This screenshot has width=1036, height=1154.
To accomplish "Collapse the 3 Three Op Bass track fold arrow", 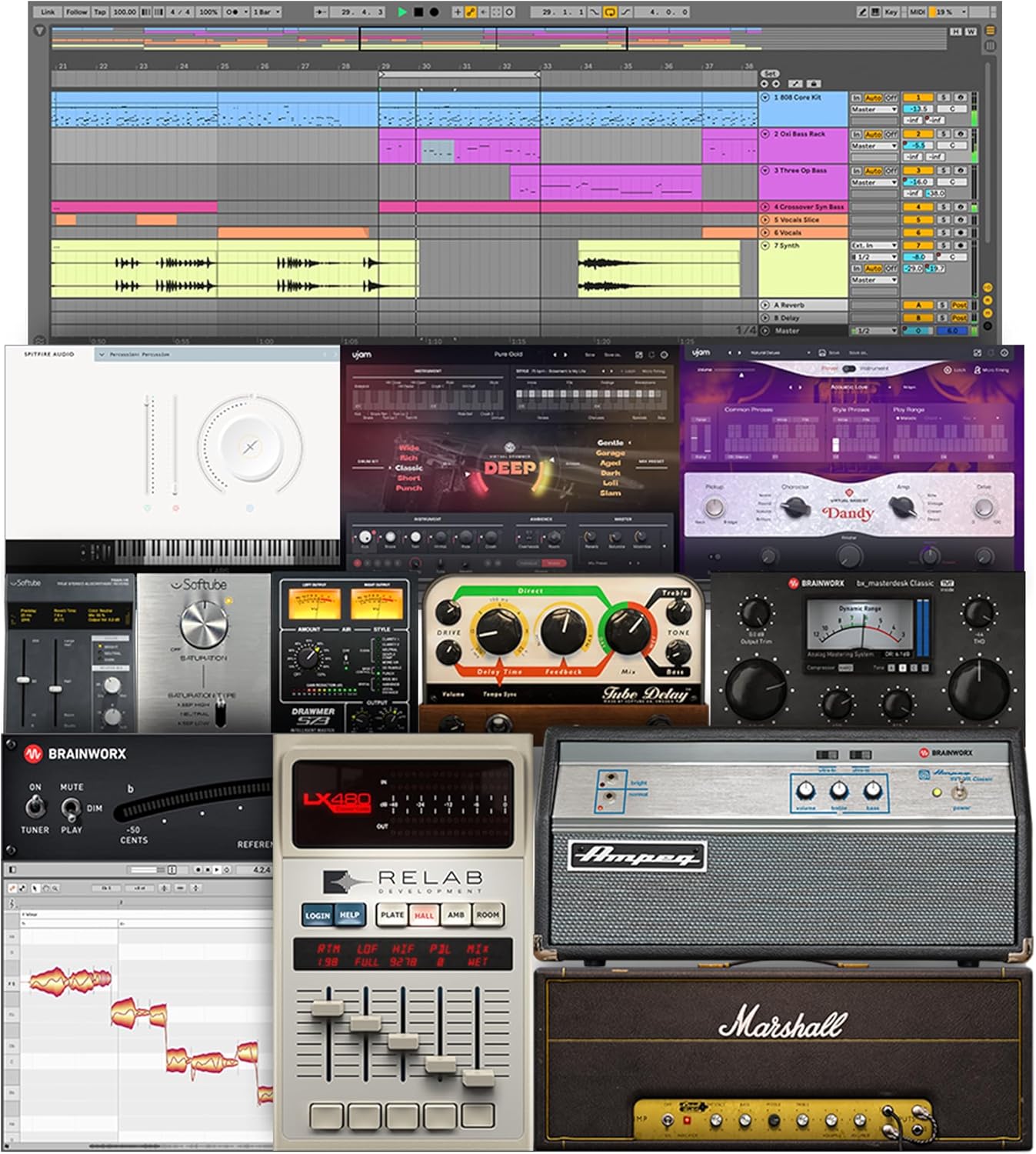I will click(x=765, y=170).
